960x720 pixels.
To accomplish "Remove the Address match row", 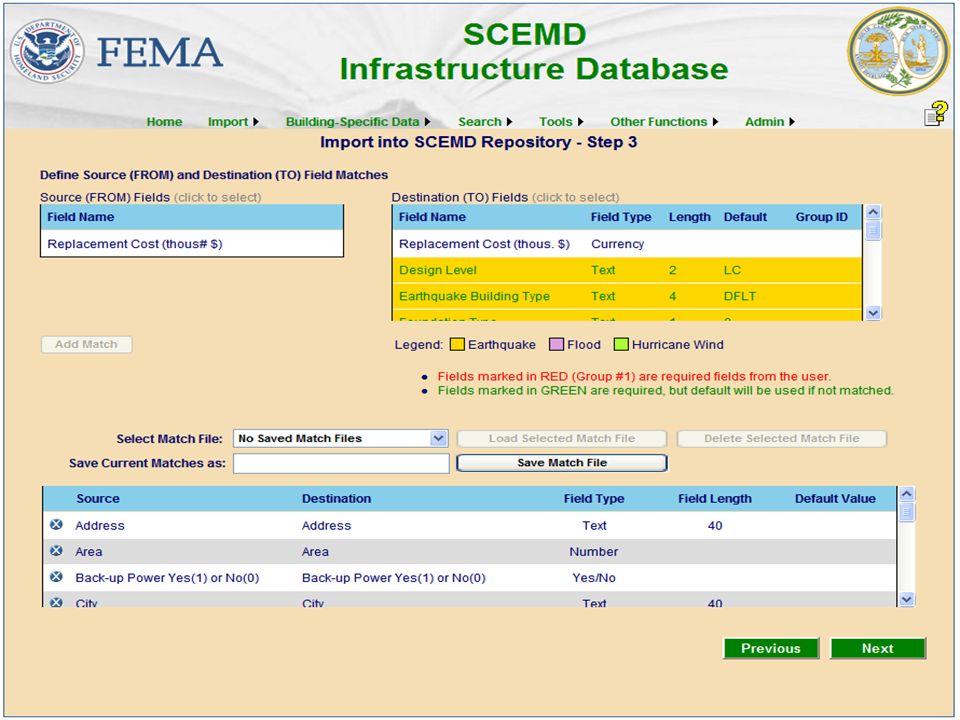I will tap(56, 525).
